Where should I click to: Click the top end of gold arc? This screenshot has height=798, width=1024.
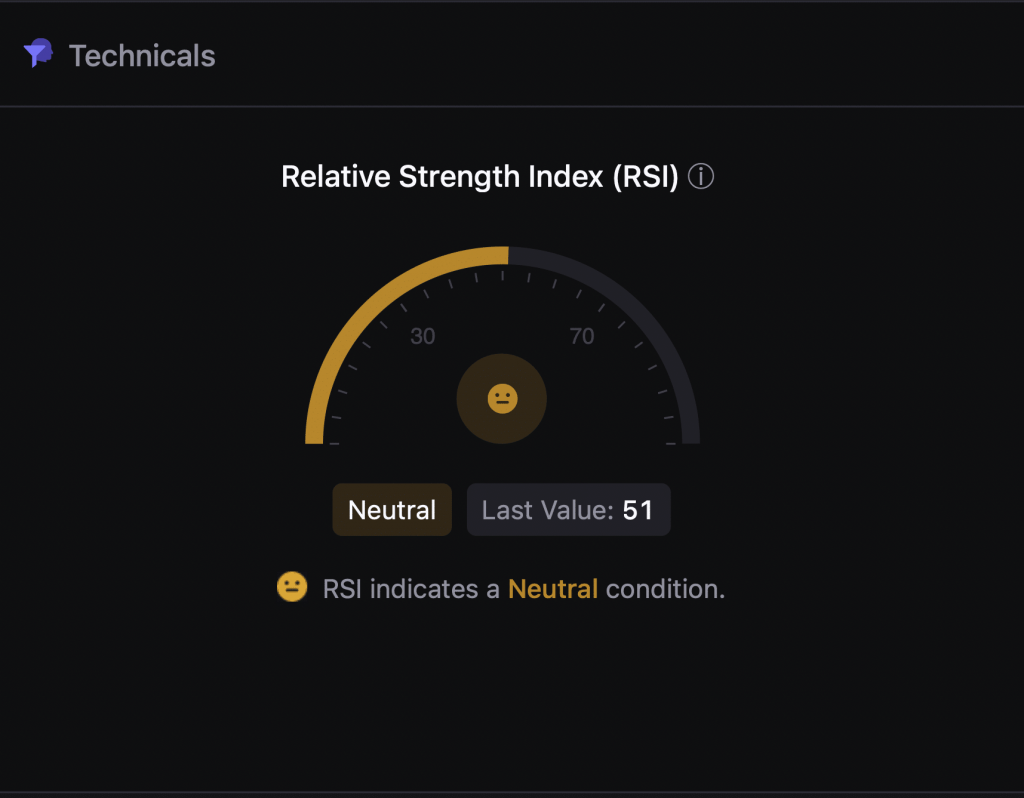coord(506,256)
